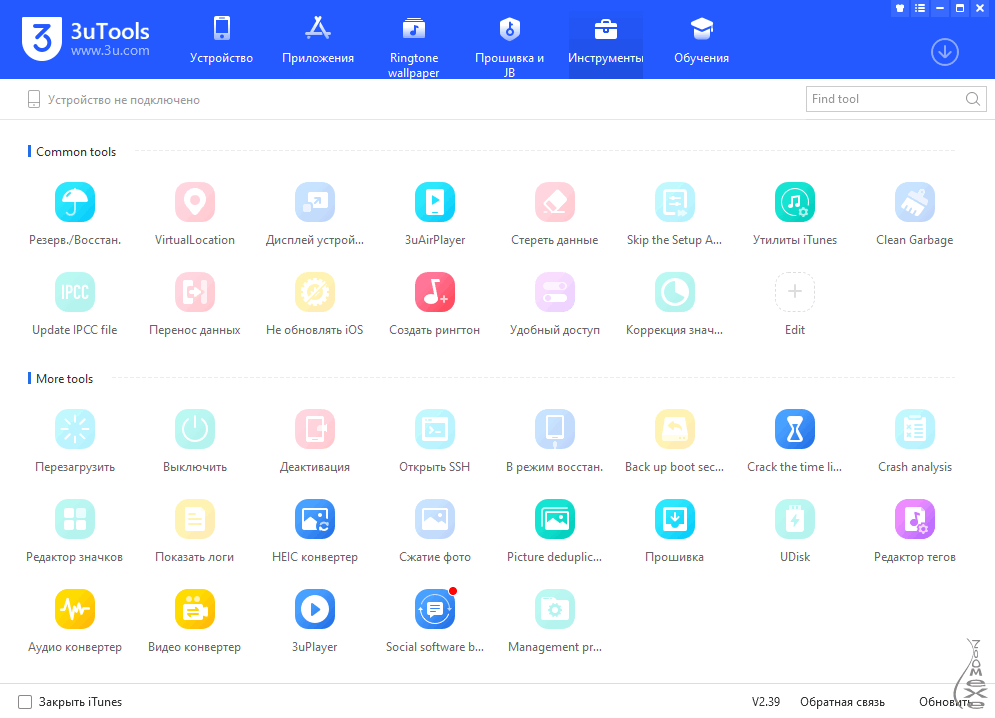
Task: Launch the HEIC конвертер tool
Action: point(315,519)
